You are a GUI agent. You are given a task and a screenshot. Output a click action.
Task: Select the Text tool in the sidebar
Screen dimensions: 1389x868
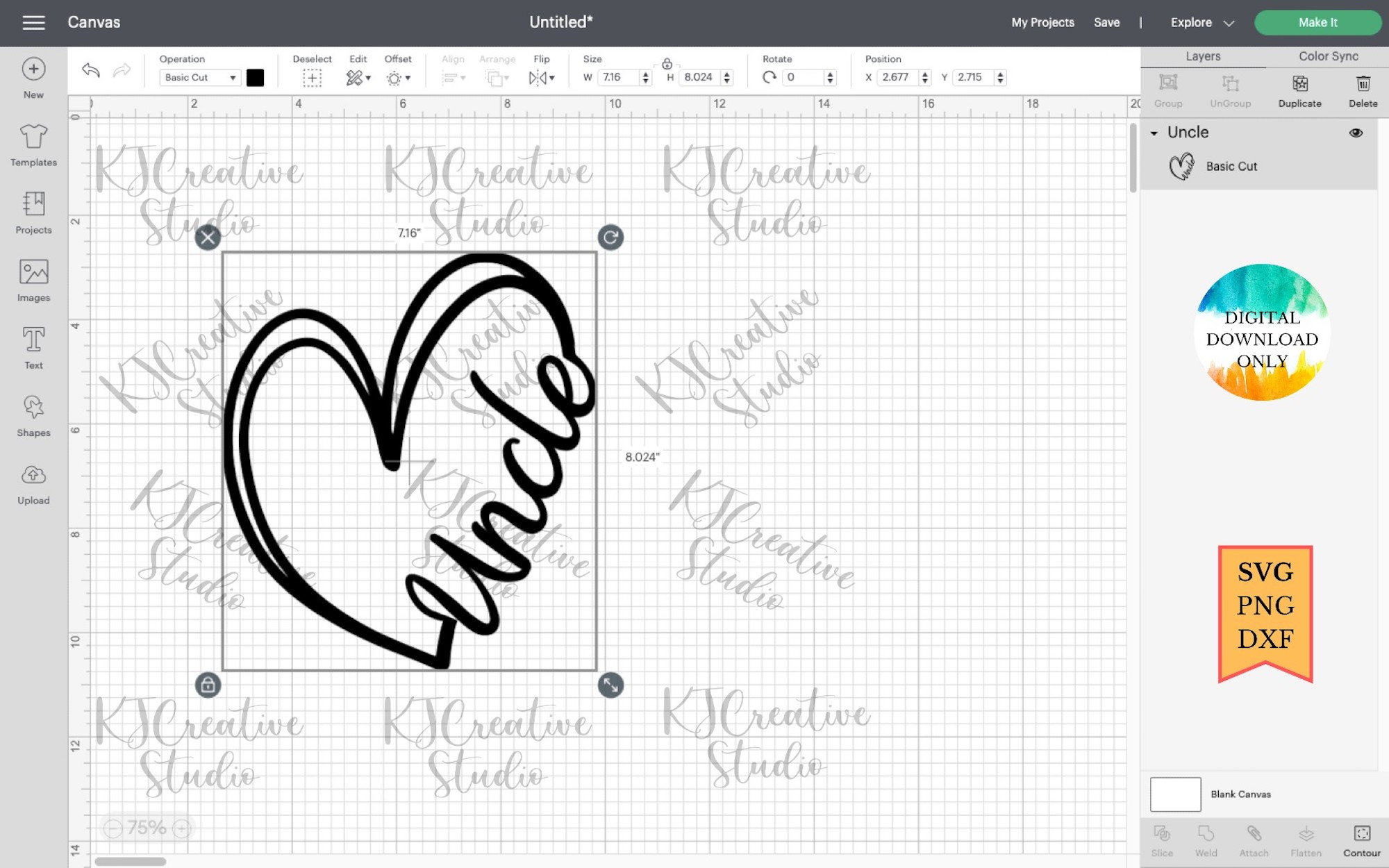33,345
